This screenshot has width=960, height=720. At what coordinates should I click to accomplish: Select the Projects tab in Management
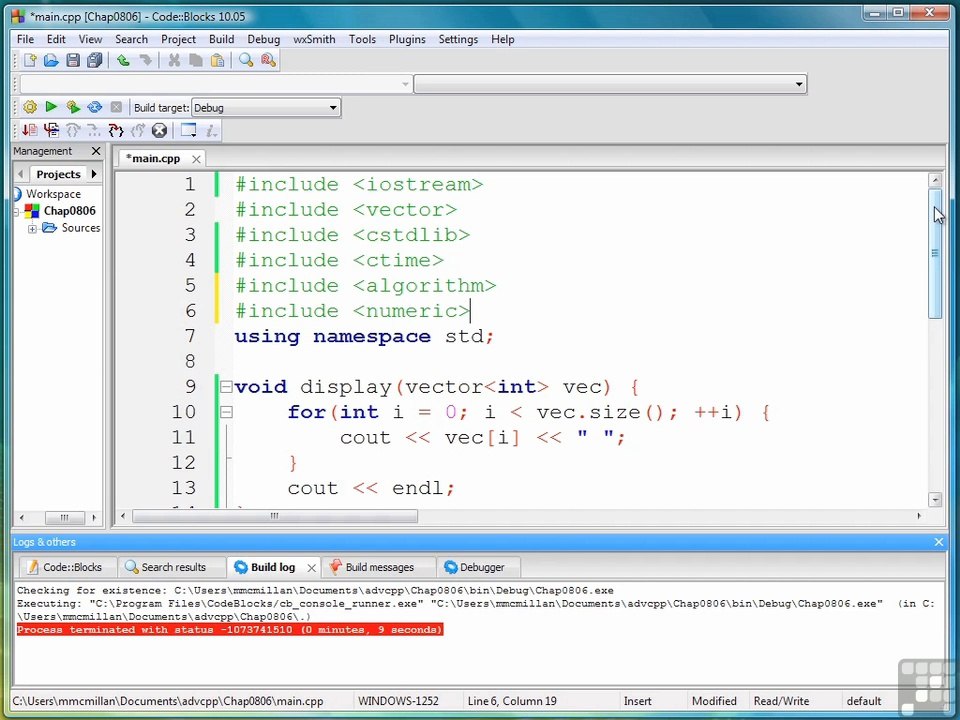[x=58, y=174]
